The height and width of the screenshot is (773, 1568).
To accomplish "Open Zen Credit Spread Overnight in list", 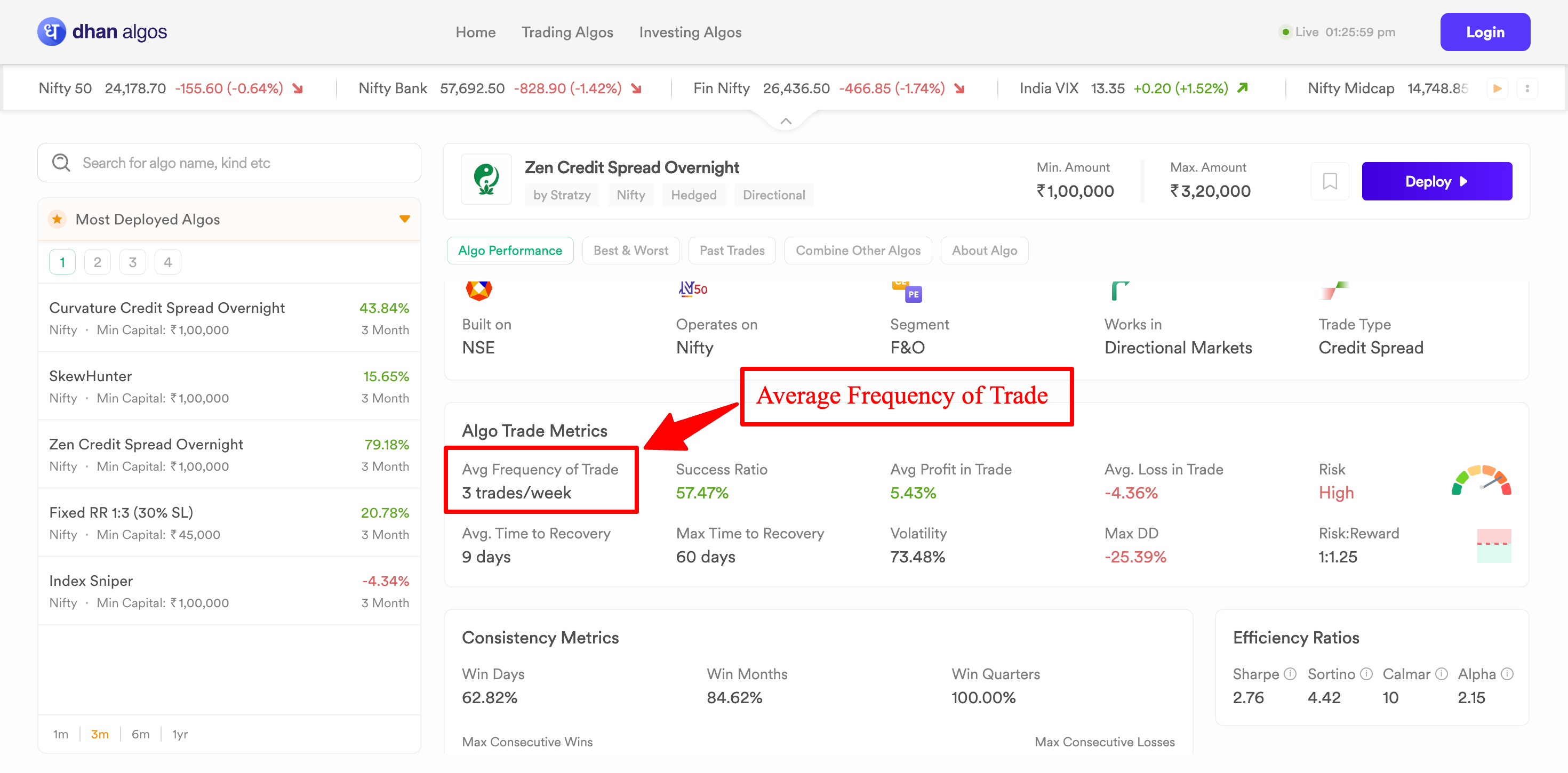I will point(229,454).
